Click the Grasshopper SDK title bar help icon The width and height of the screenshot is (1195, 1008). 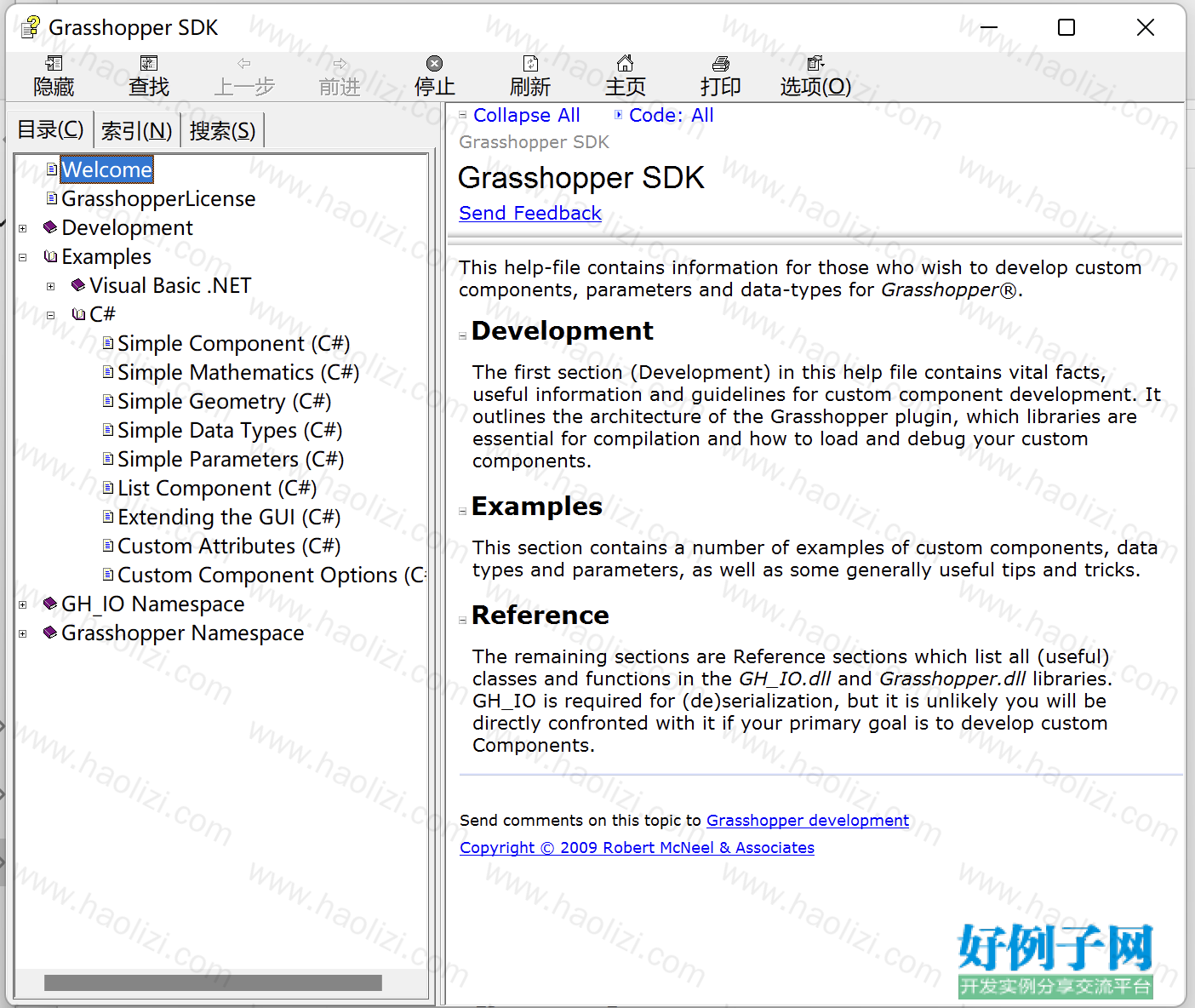(x=31, y=27)
